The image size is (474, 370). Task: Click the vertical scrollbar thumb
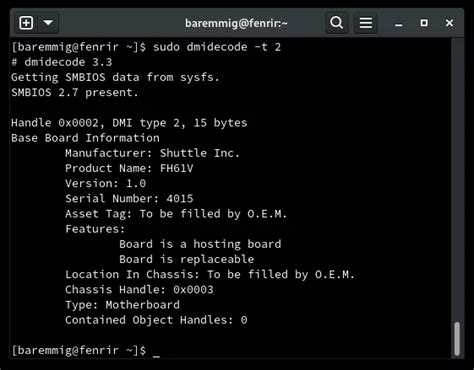(x=457, y=338)
